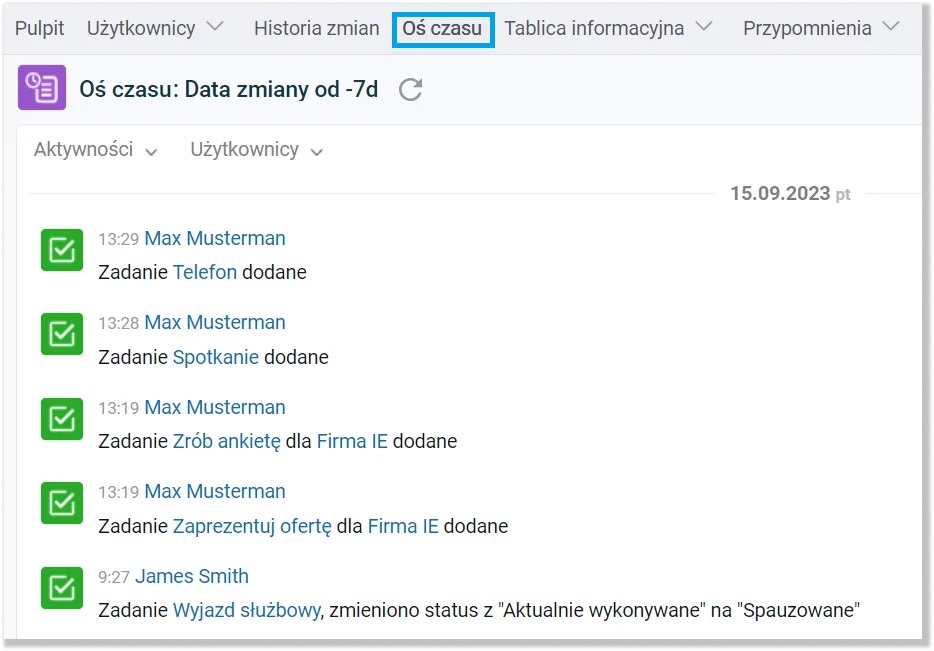Expand the Tablica informacyjna menu
The width and height of the screenshot is (934, 651).
tap(596, 28)
